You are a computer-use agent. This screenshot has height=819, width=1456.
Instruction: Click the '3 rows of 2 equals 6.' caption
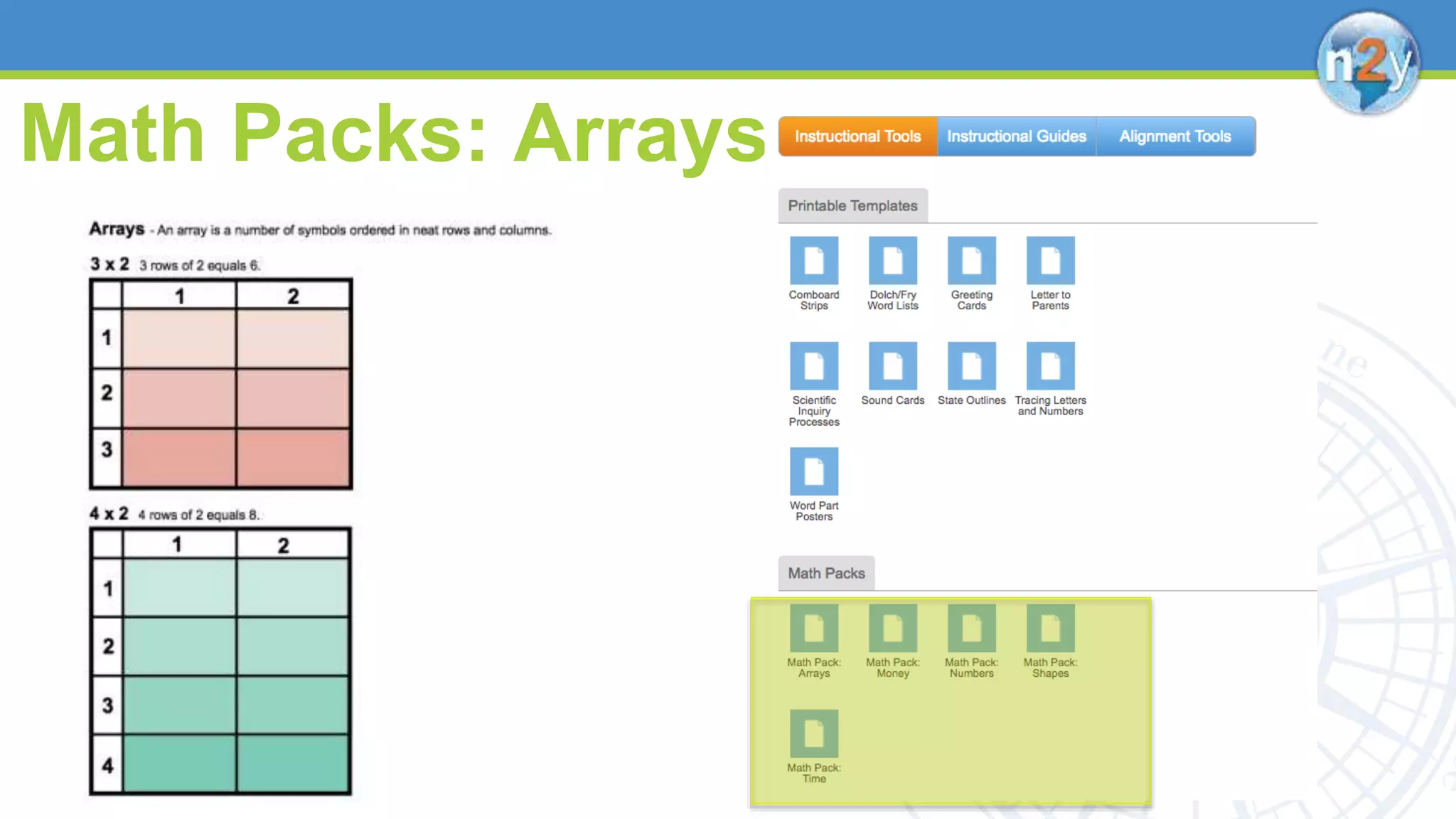point(200,266)
